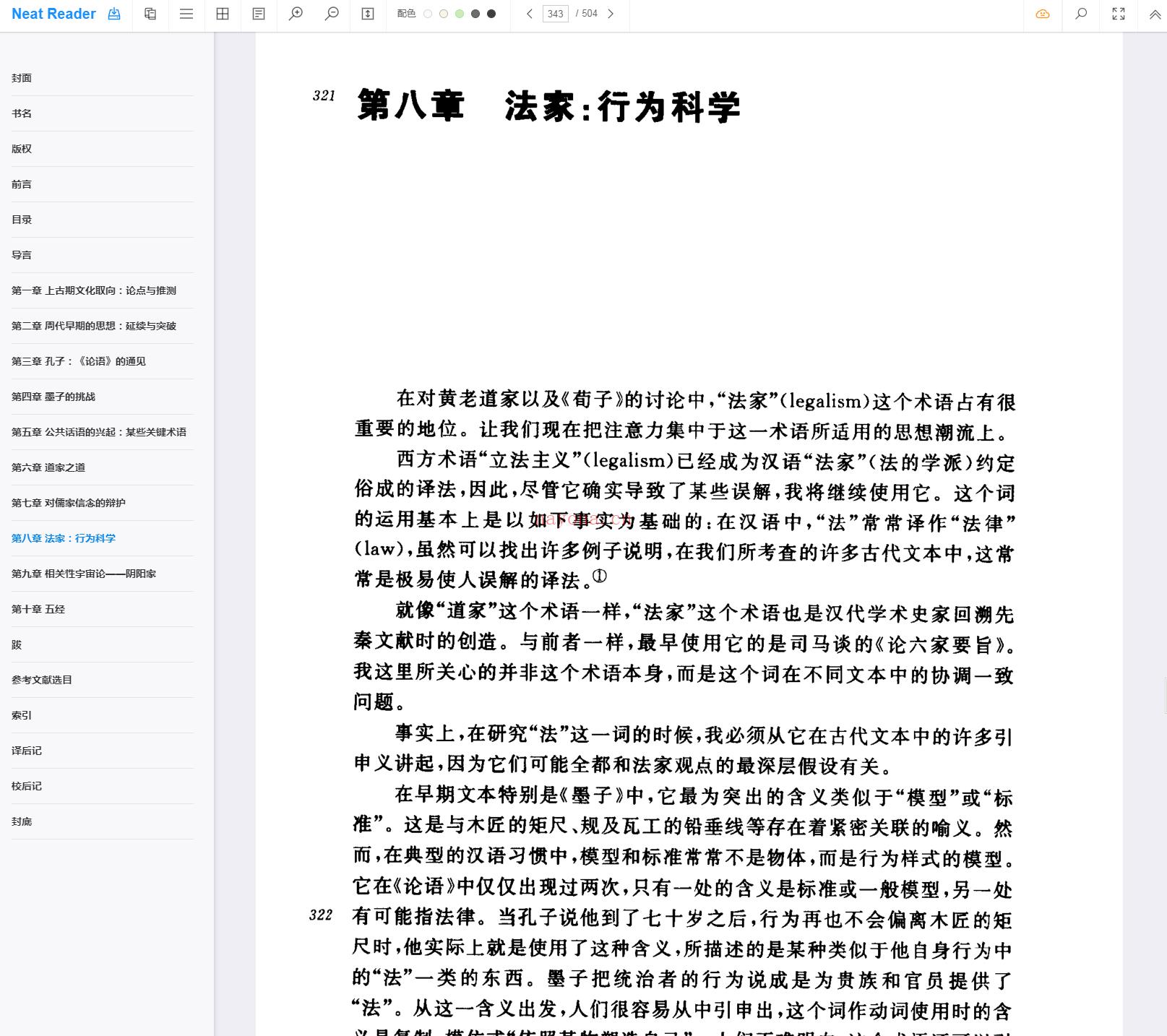This screenshot has height=1036, width=1167.
Task: Select the black color theme swatch
Action: click(491, 14)
